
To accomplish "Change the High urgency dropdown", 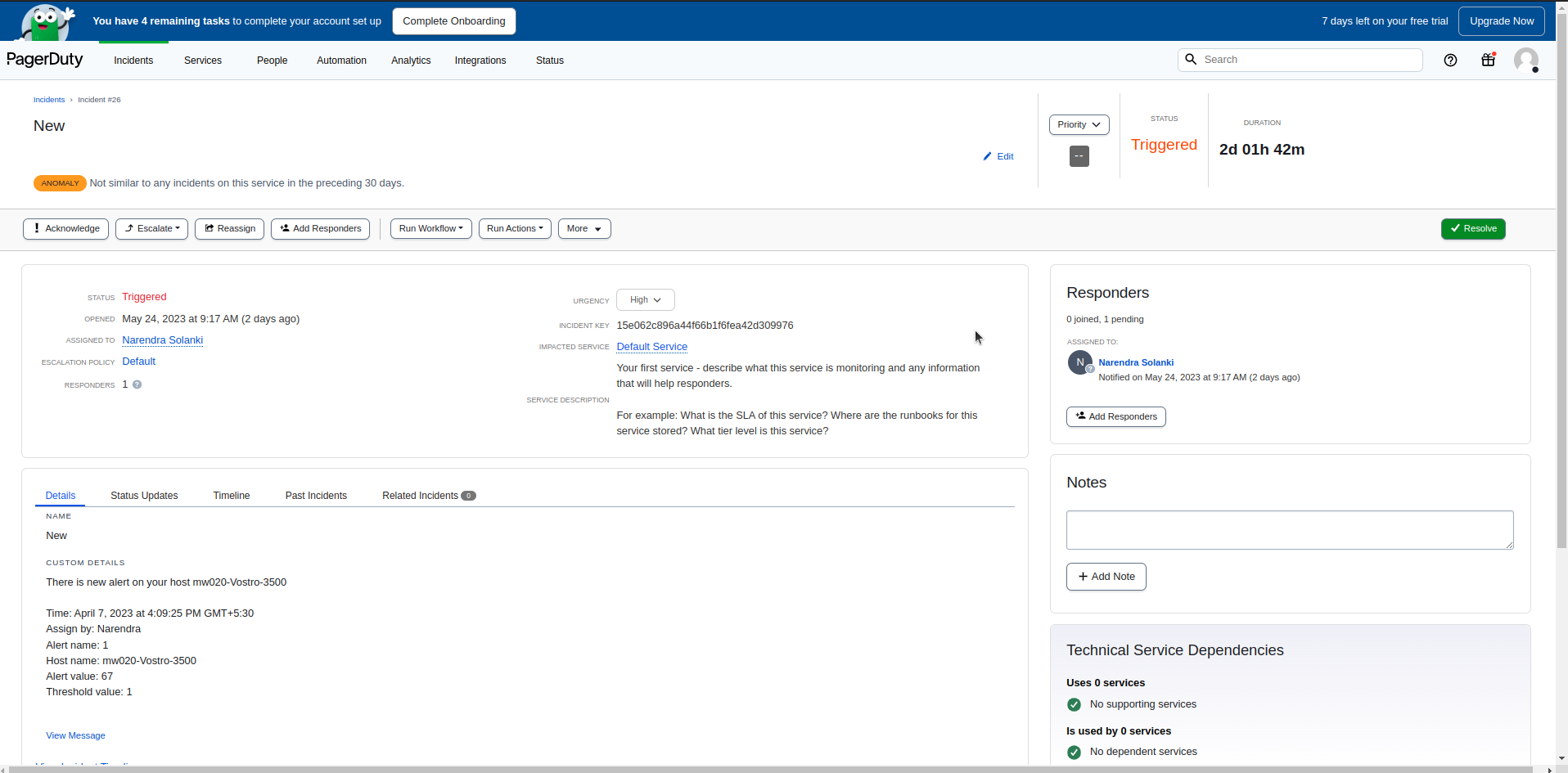I will tap(646, 300).
